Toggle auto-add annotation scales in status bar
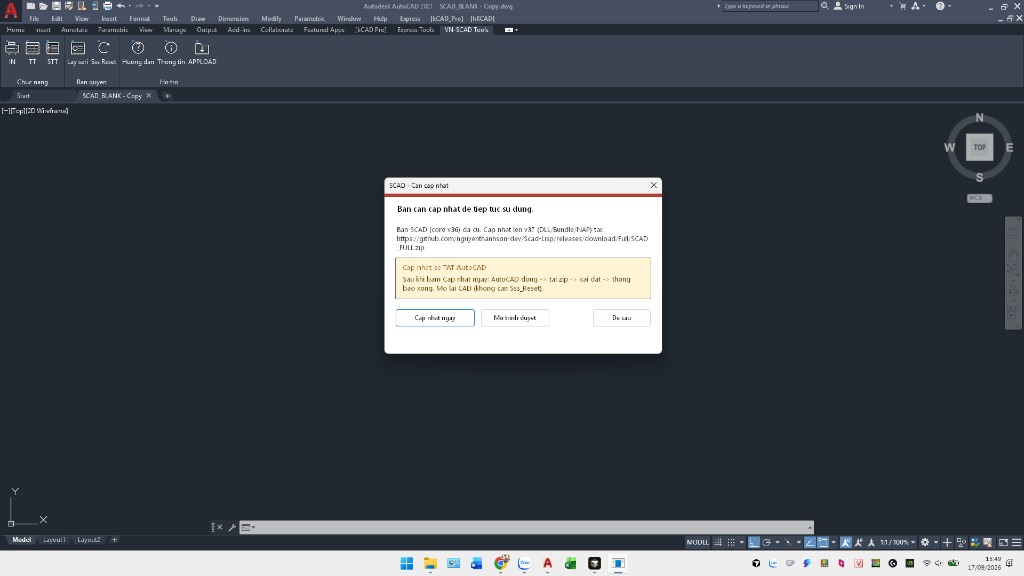The width and height of the screenshot is (1024, 576). pyautogui.click(x=858, y=542)
